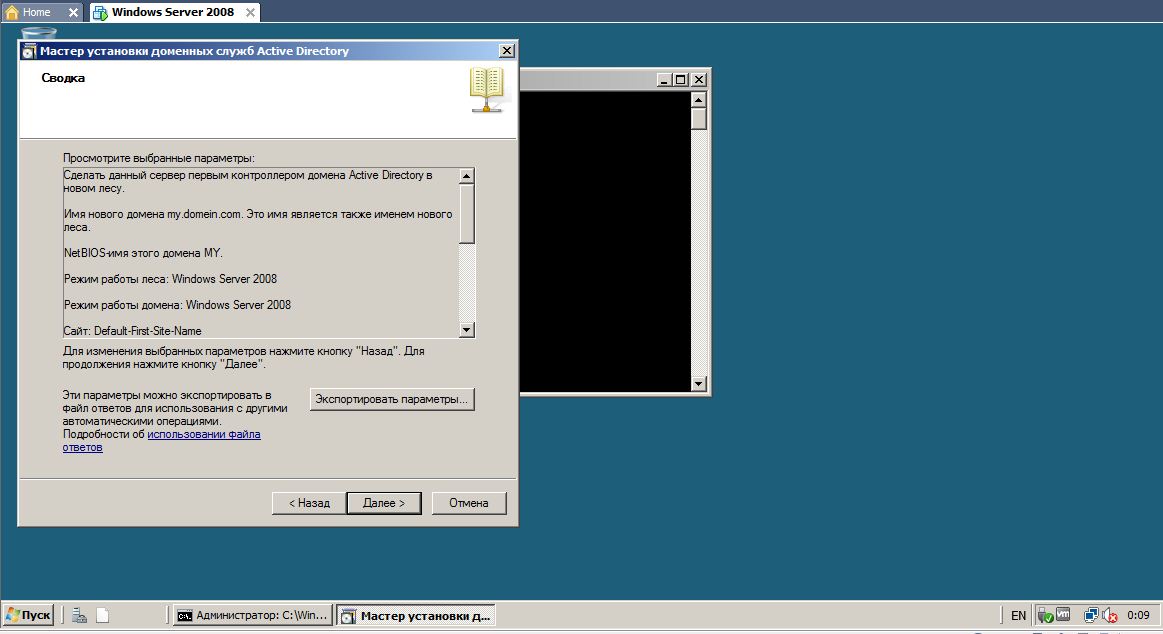Maximize the console window
Viewport: 1163px width, 634px height.
point(681,79)
